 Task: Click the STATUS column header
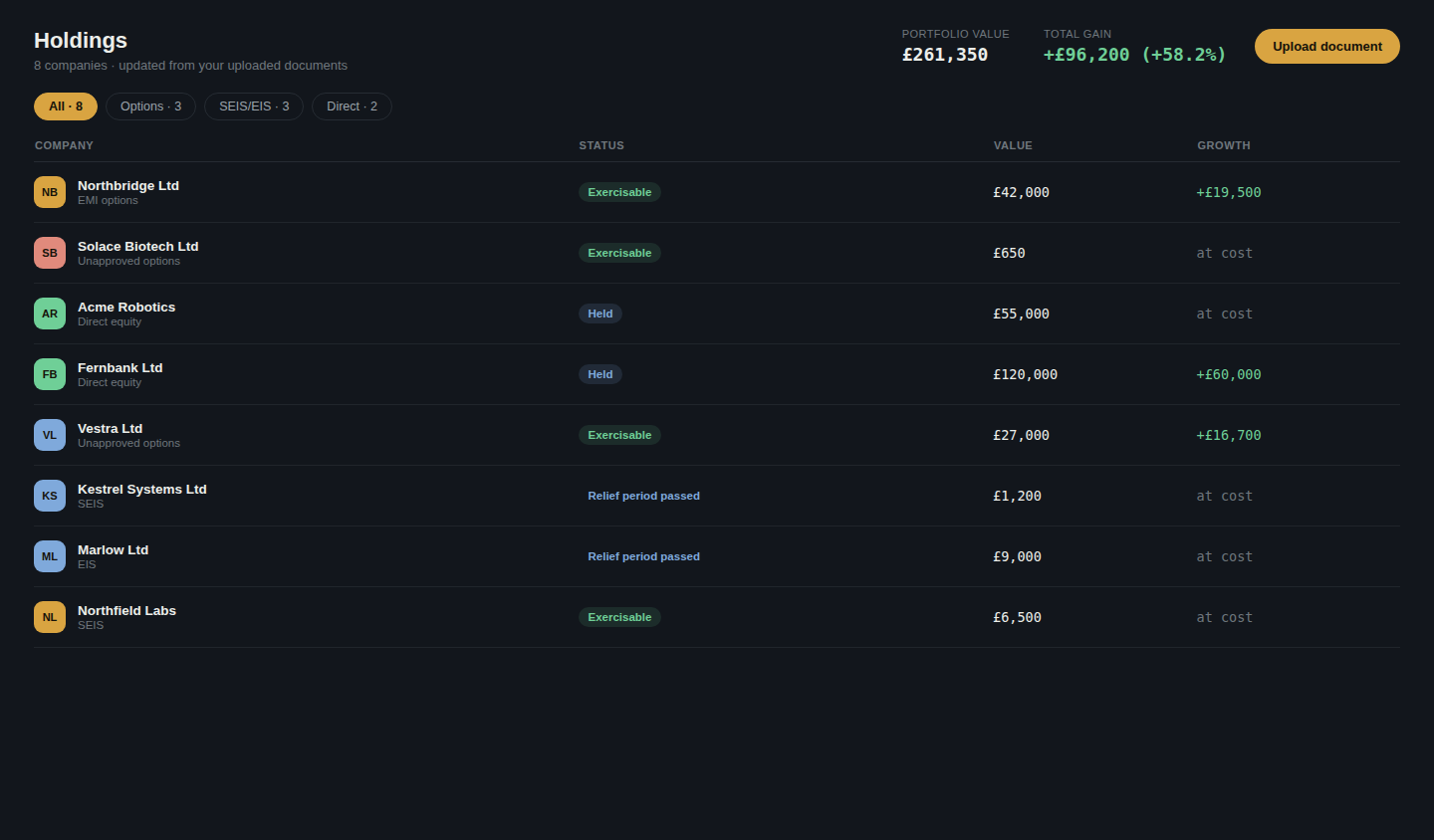(x=601, y=145)
